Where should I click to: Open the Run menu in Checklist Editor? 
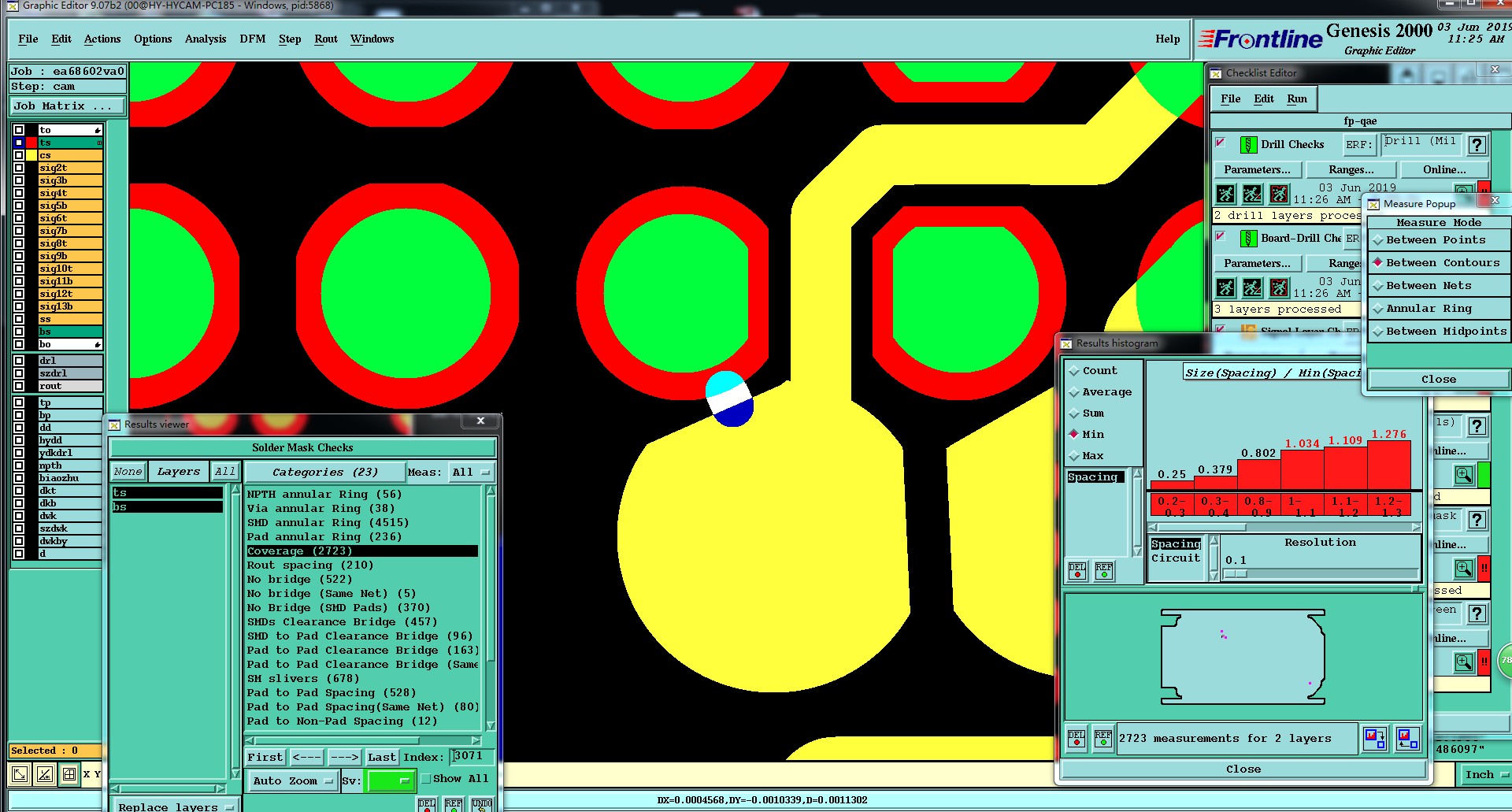(x=1297, y=99)
